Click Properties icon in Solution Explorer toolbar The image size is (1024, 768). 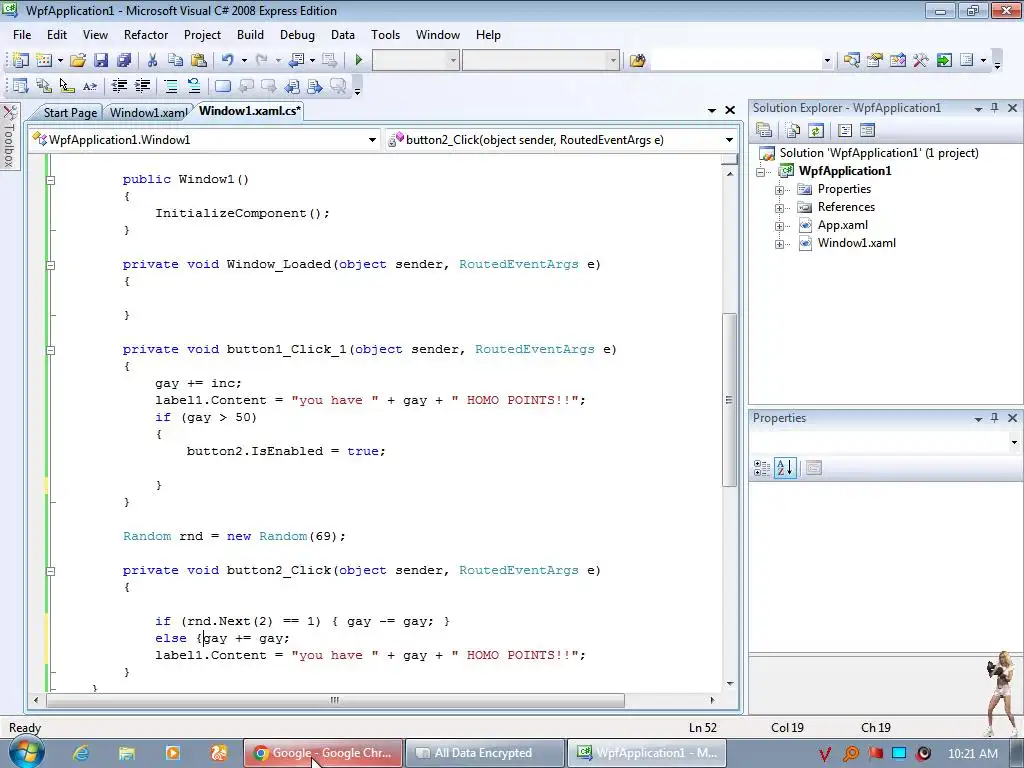click(764, 131)
